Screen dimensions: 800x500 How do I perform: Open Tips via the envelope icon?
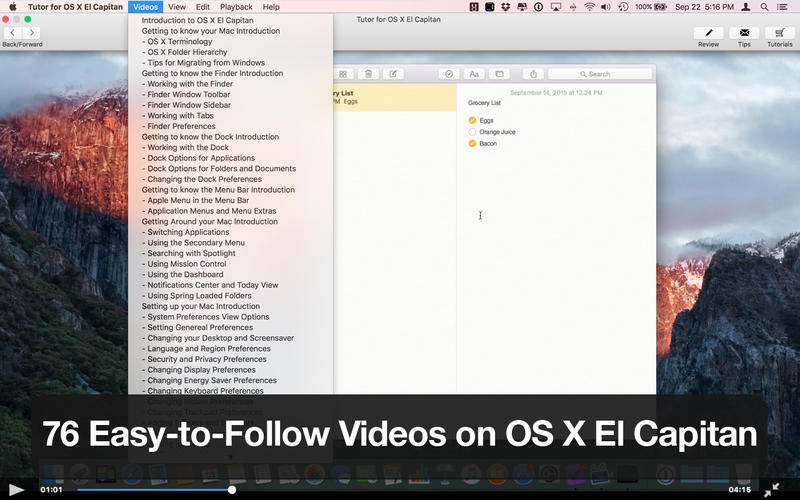744,33
